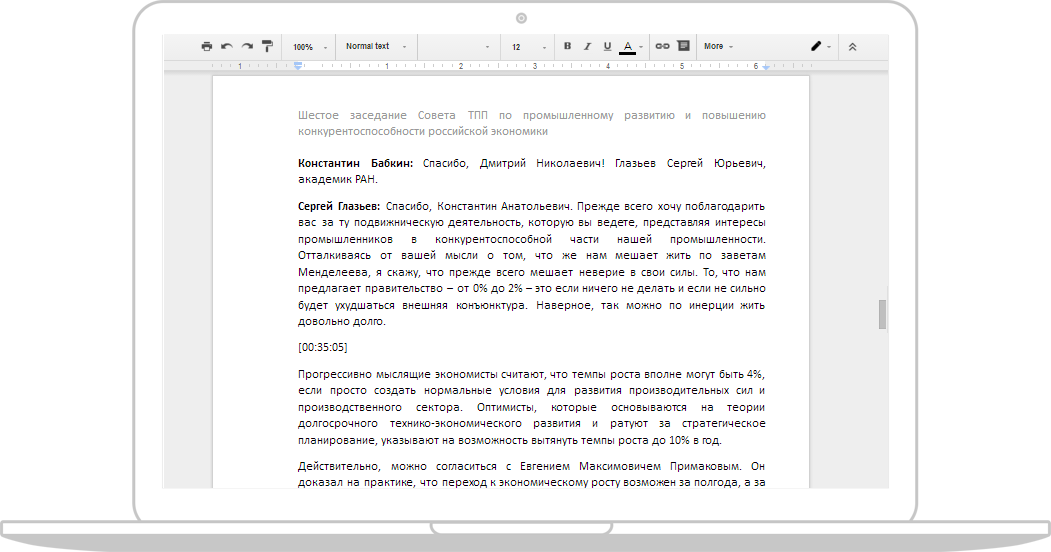This screenshot has height=552, width=1051.
Task: Click the Print icon
Action: (x=207, y=46)
